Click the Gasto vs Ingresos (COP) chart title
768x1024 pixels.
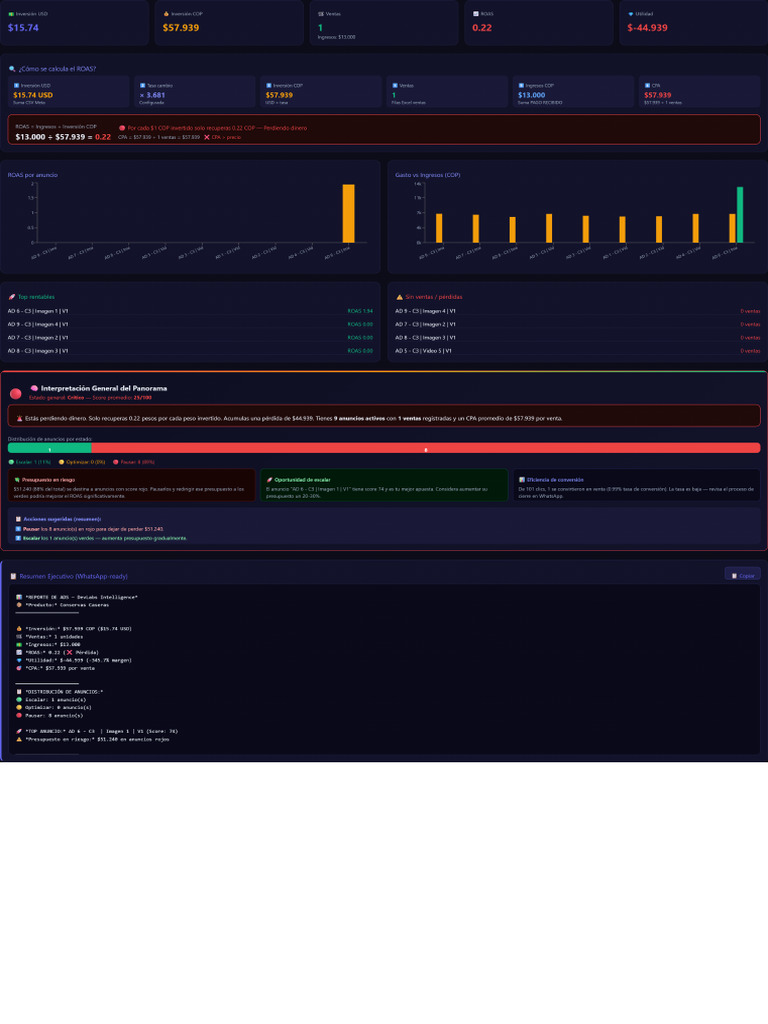(x=428, y=175)
